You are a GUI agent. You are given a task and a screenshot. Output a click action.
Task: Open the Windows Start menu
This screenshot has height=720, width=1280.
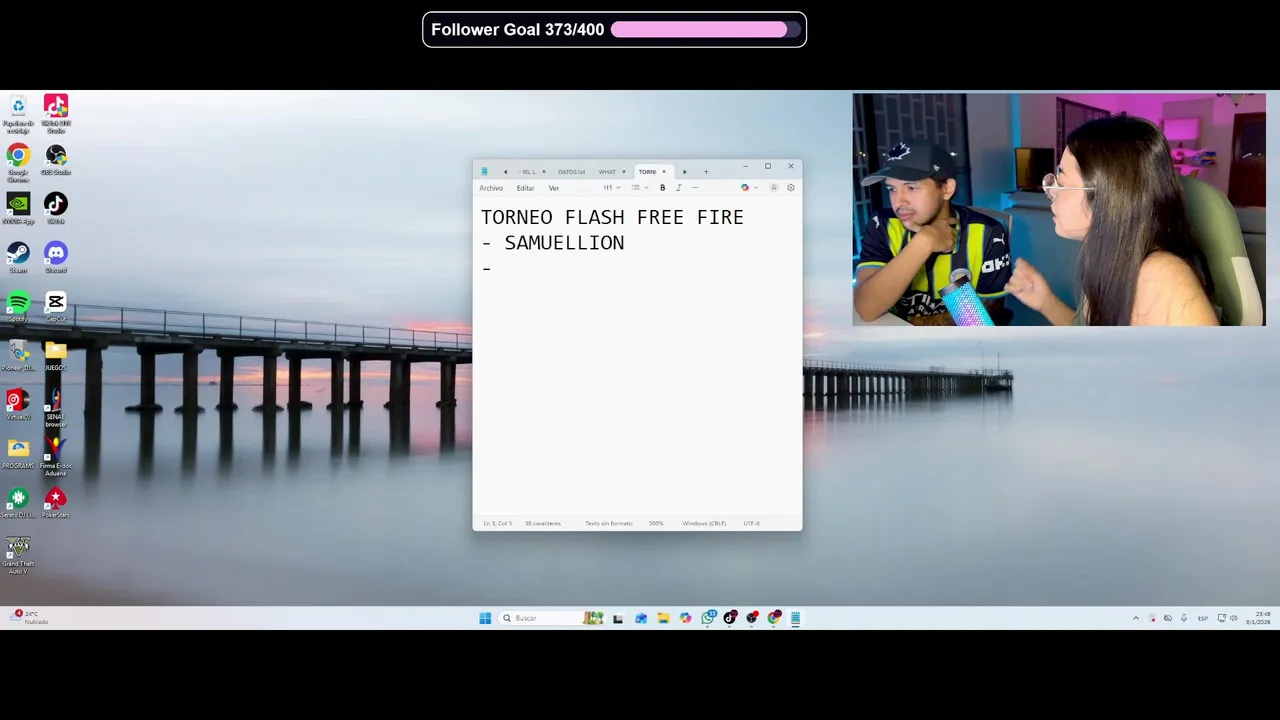click(x=485, y=618)
